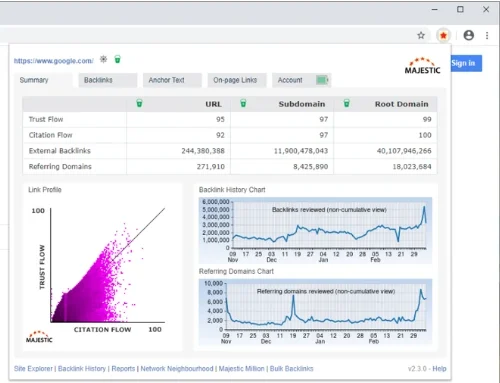Click the URL Citation Flow value 92
Screen dimensions: 500x383
pos(220,135)
